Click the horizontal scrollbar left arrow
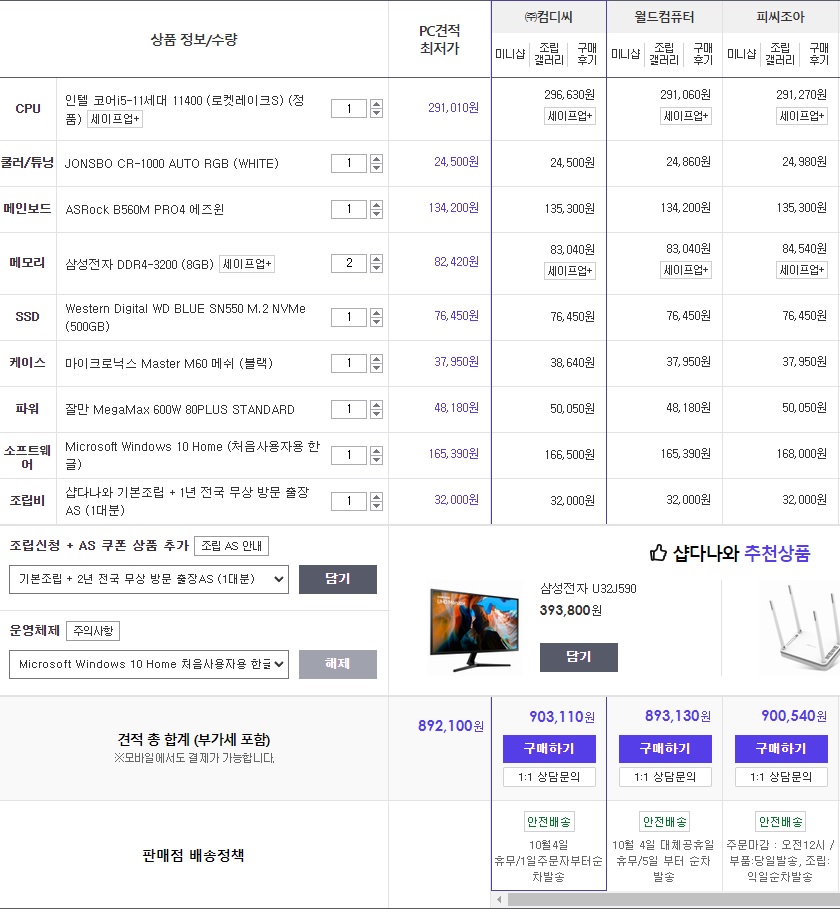The width and height of the screenshot is (840, 916). point(499,900)
